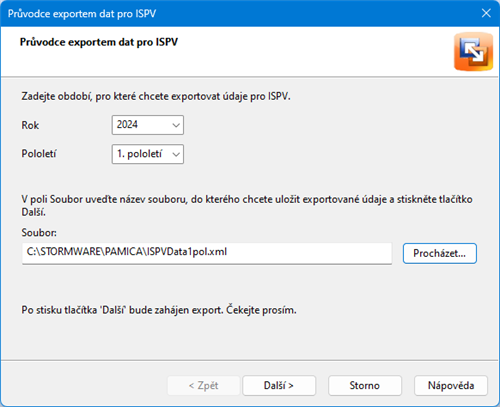Click the bold Průvodce exportem dat heading
The width and height of the screenshot is (500, 407).
click(x=99, y=42)
